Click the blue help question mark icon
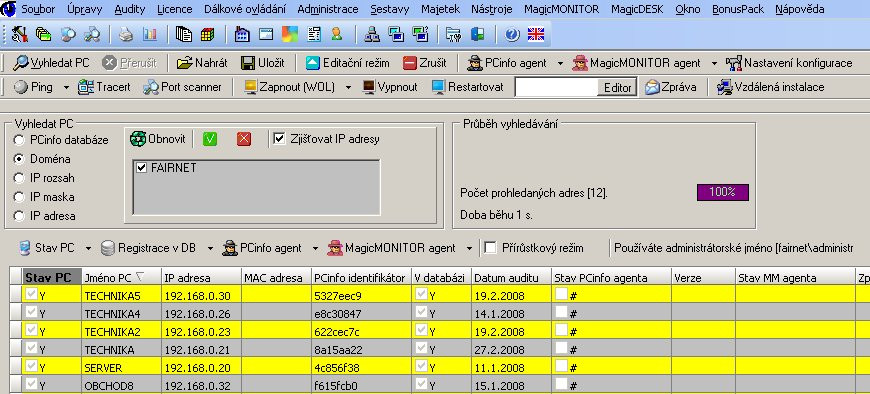 pyautogui.click(x=512, y=34)
